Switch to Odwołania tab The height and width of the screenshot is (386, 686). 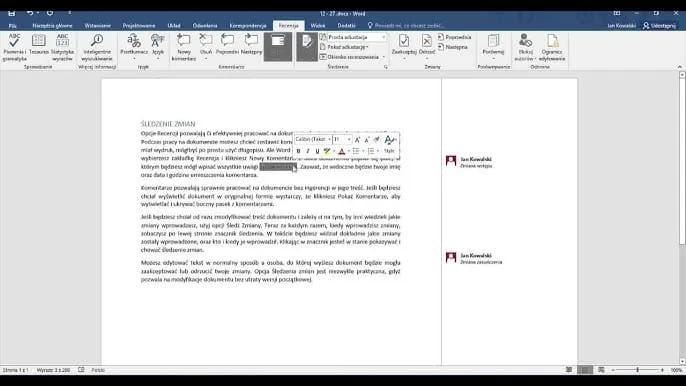tap(205, 26)
